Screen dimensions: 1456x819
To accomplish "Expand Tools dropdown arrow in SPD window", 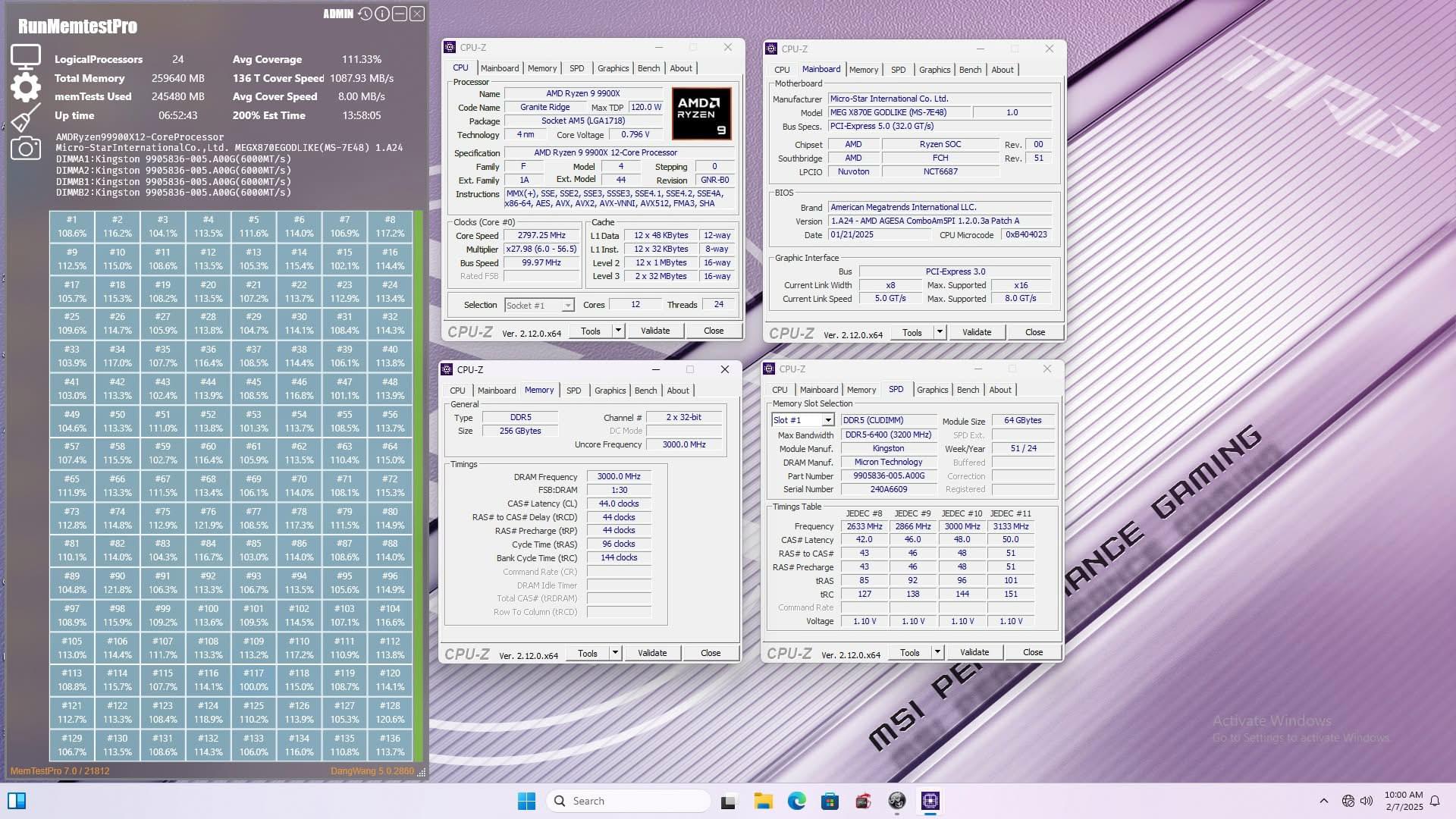I will point(937,652).
